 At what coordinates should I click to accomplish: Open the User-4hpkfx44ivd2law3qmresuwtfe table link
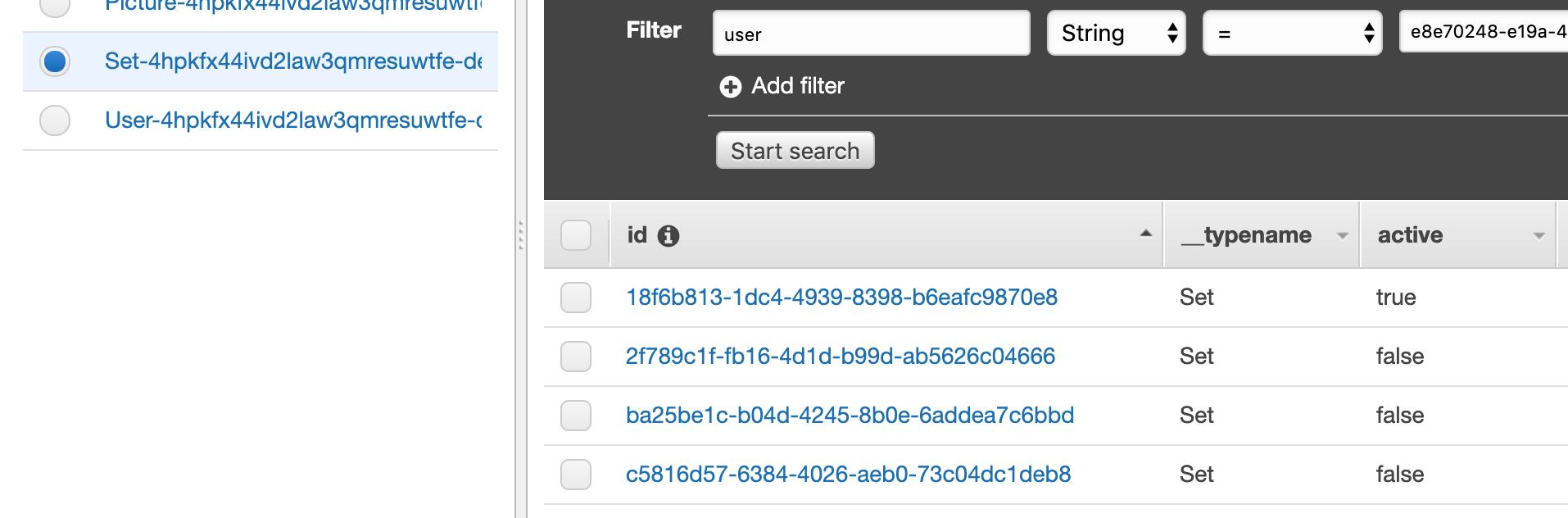pos(293,120)
